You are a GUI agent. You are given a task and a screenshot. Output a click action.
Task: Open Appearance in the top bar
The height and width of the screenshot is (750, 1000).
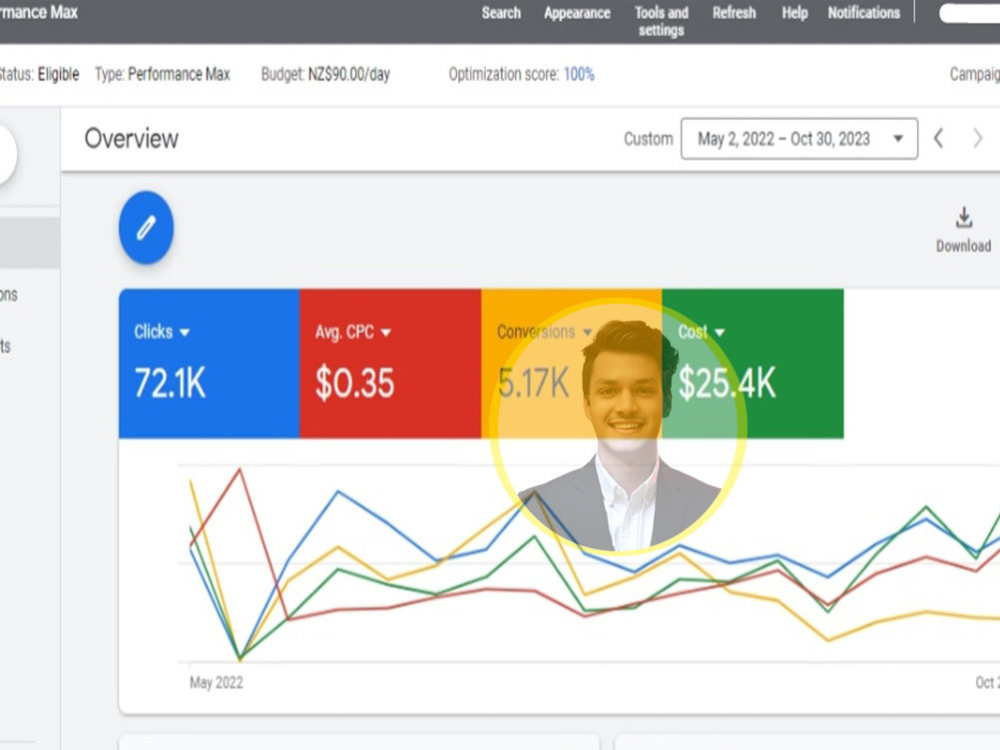coord(577,13)
